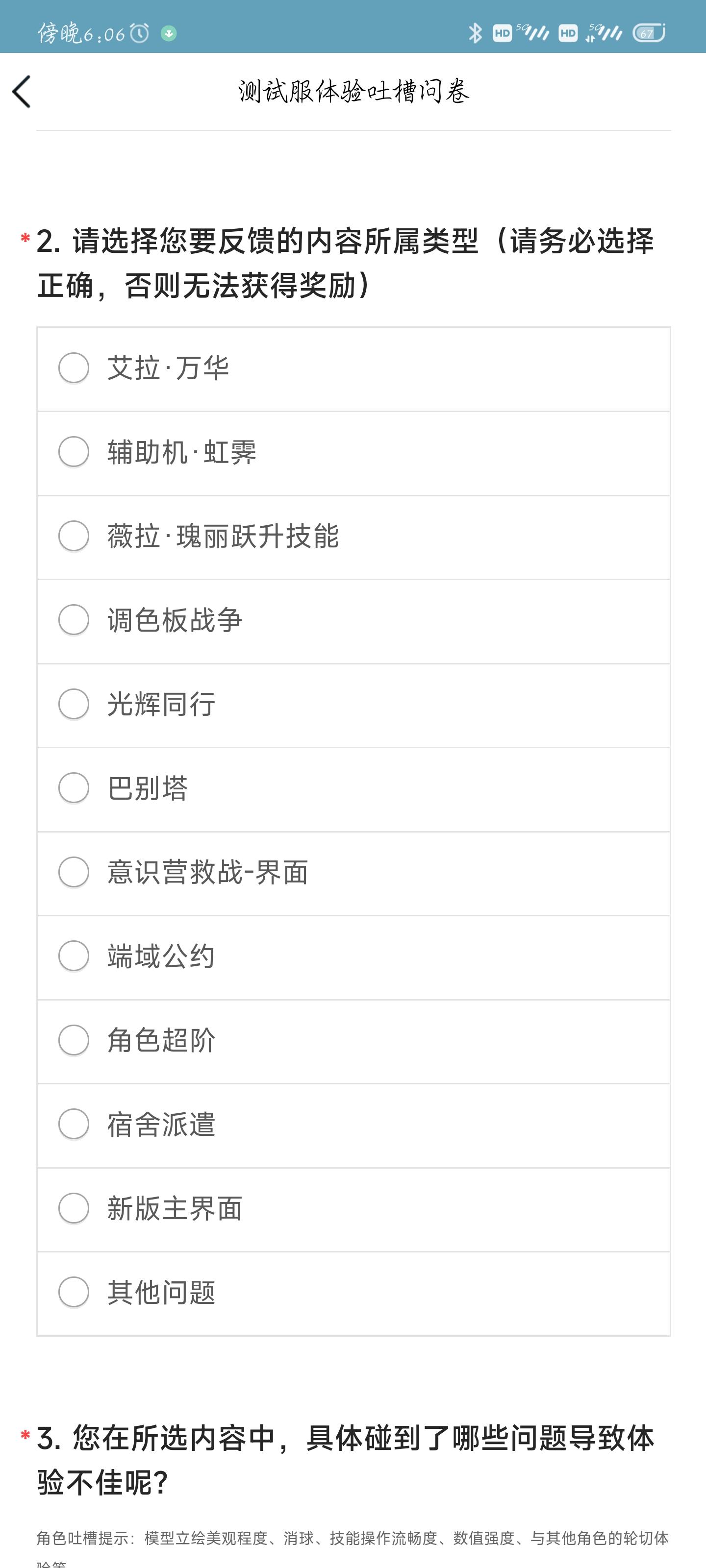This screenshot has height=1568, width=706.
Task: Select the 艾拉·万华 radio option
Action: click(353, 369)
